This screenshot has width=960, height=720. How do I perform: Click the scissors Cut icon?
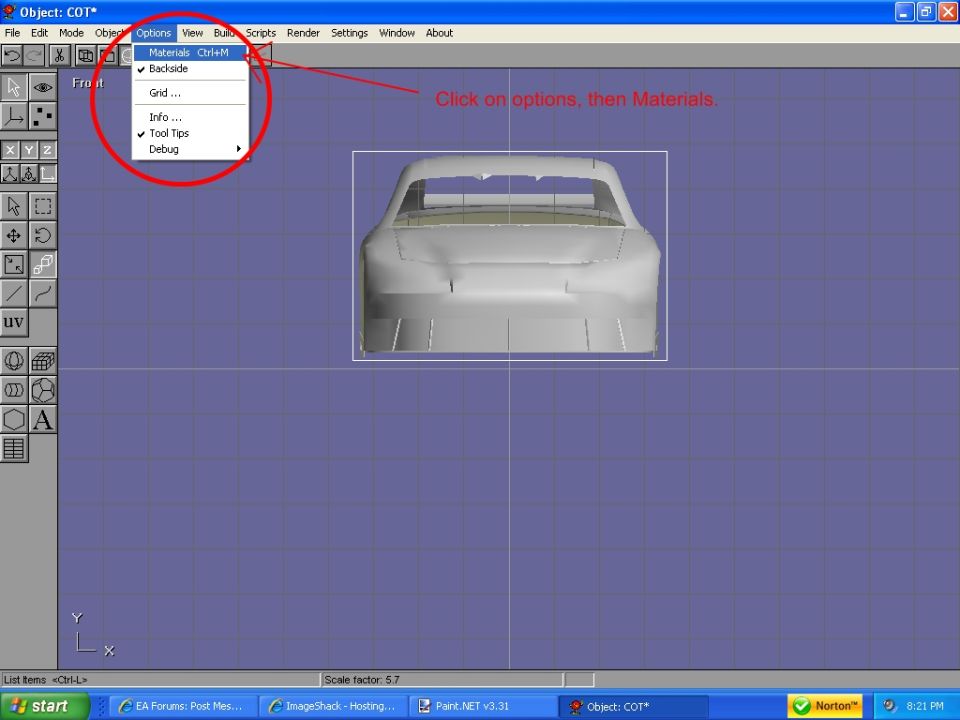point(59,56)
